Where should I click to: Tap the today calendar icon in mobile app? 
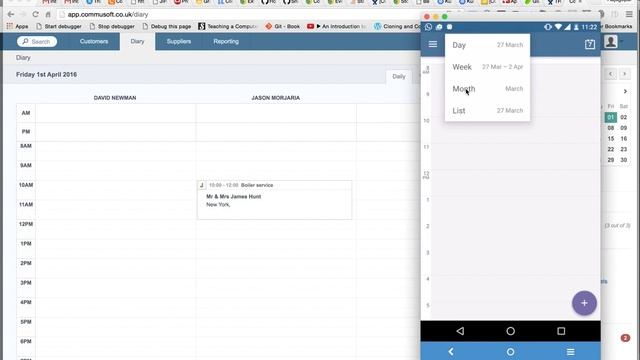pyautogui.click(x=589, y=44)
